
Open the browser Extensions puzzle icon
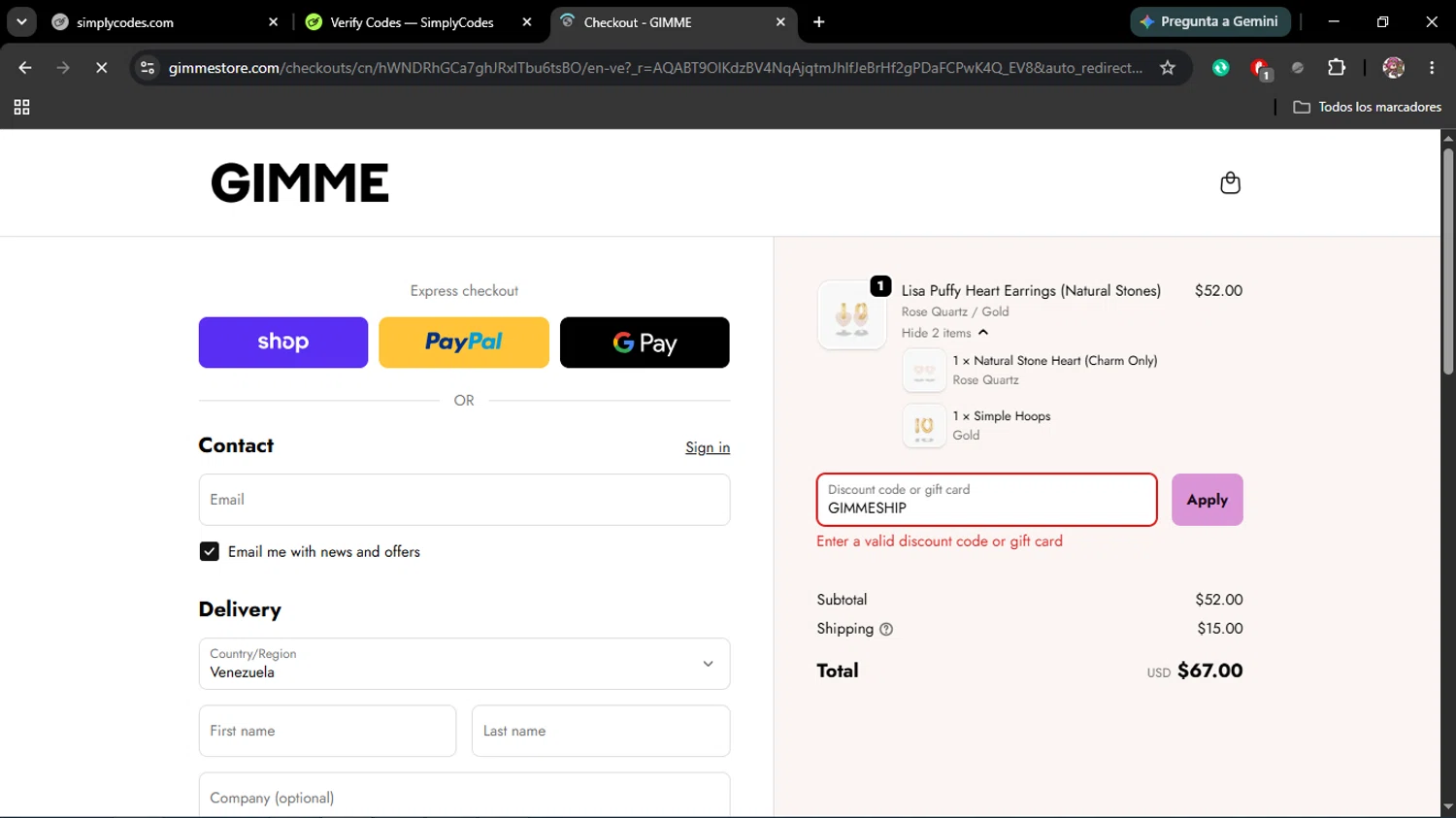pos(1337,68)
